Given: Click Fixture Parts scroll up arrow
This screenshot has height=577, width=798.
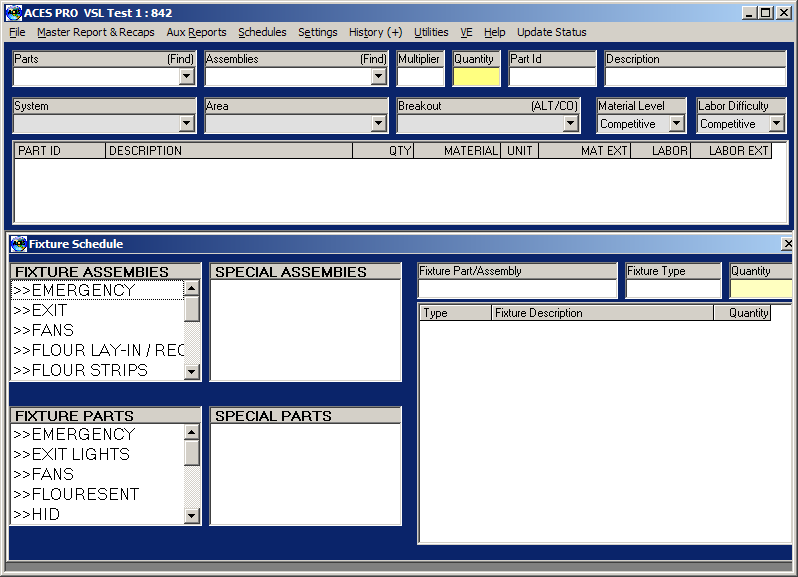Looking at the screenshot, I should tap(191, 432).
